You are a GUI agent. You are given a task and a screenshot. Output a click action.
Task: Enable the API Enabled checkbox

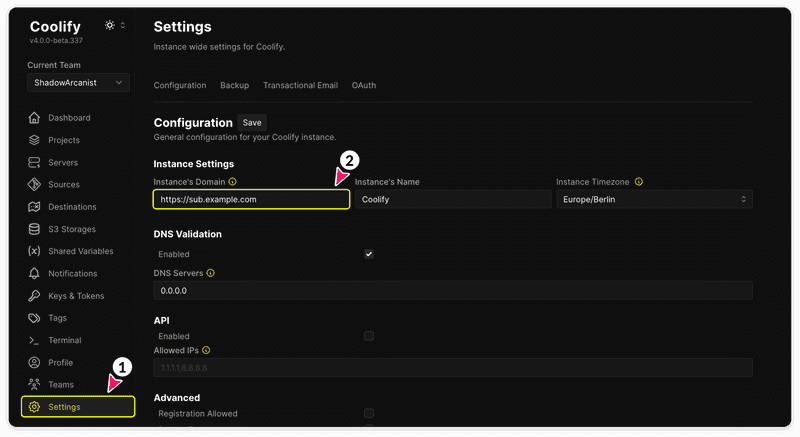point(369,336)
